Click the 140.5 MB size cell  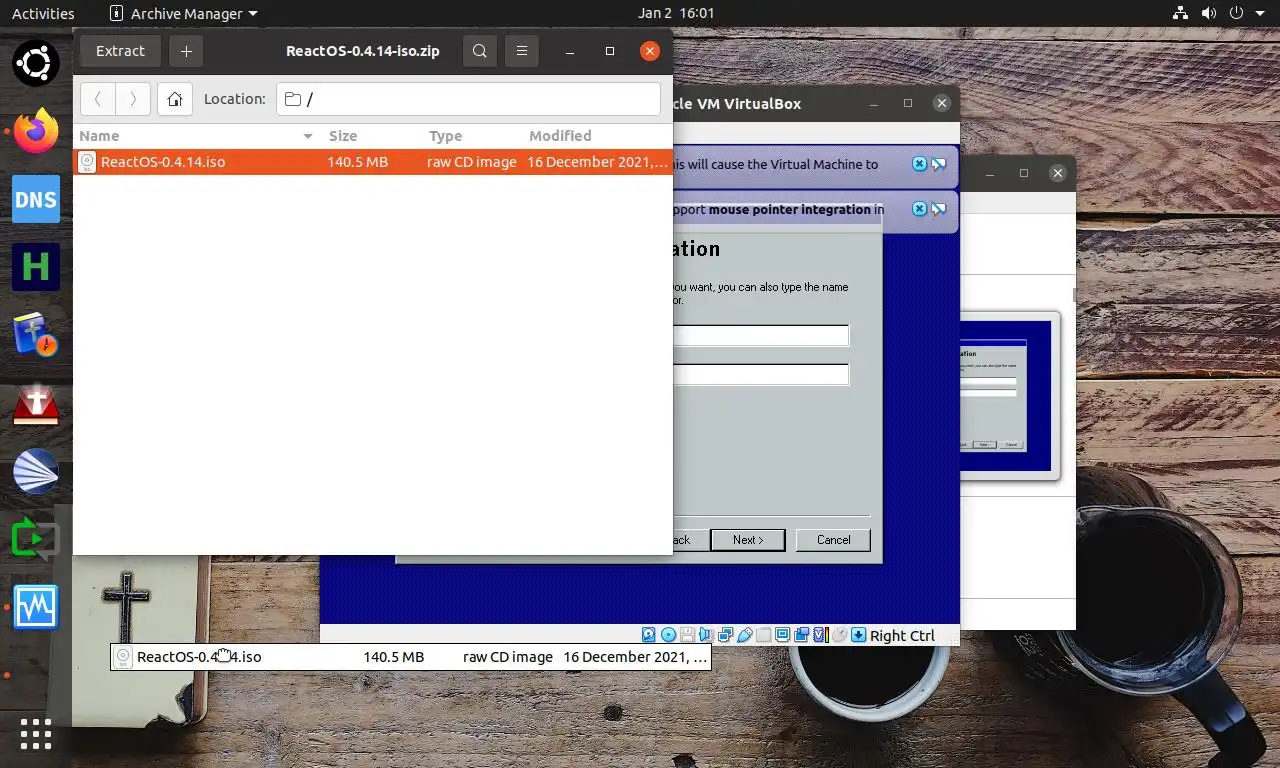358,162
